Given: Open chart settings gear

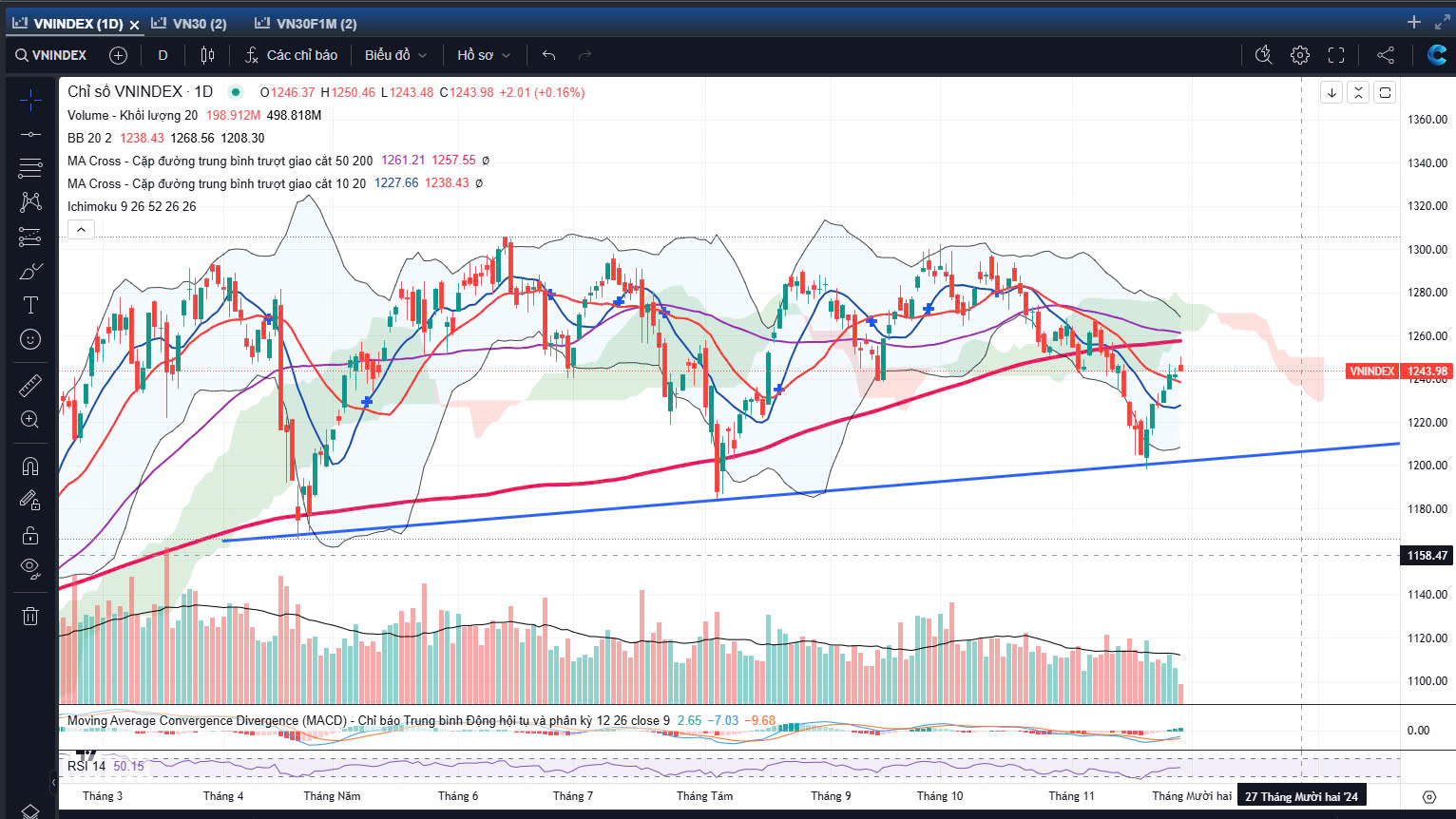Looking at the screenshot, I should [x=1300, y=55].
